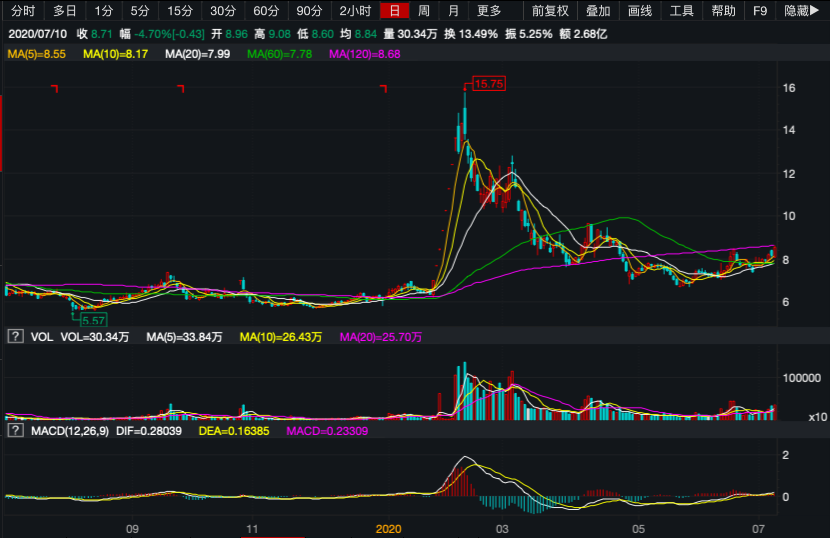Select the 月 monthly K-line tab
830x538 pixels.
point(453,10)
